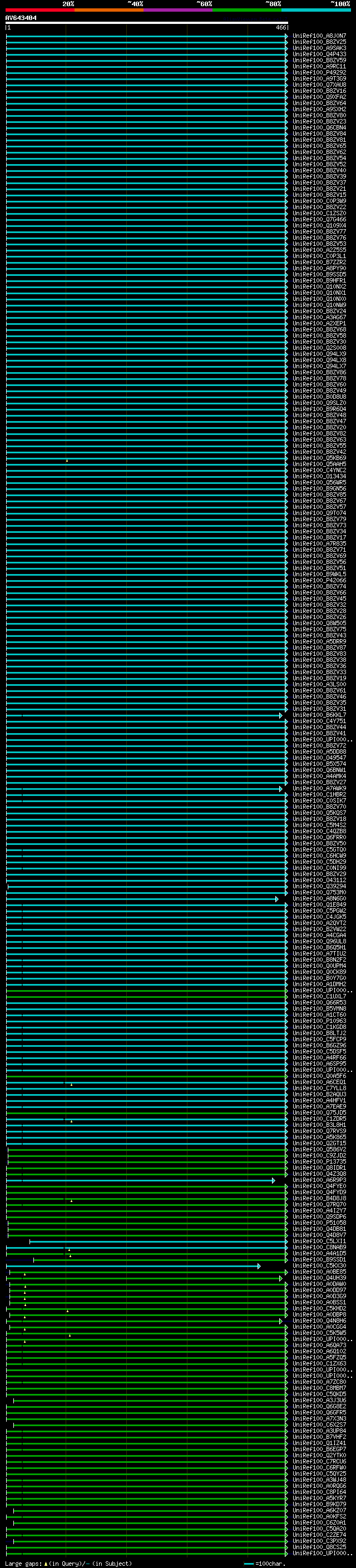
Task: Click the query end position 466
Action: pyautogui.click(x=280, y=27)
